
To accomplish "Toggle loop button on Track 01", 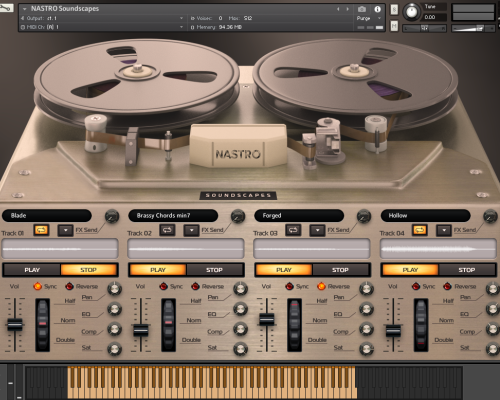I will coord(41,230).
